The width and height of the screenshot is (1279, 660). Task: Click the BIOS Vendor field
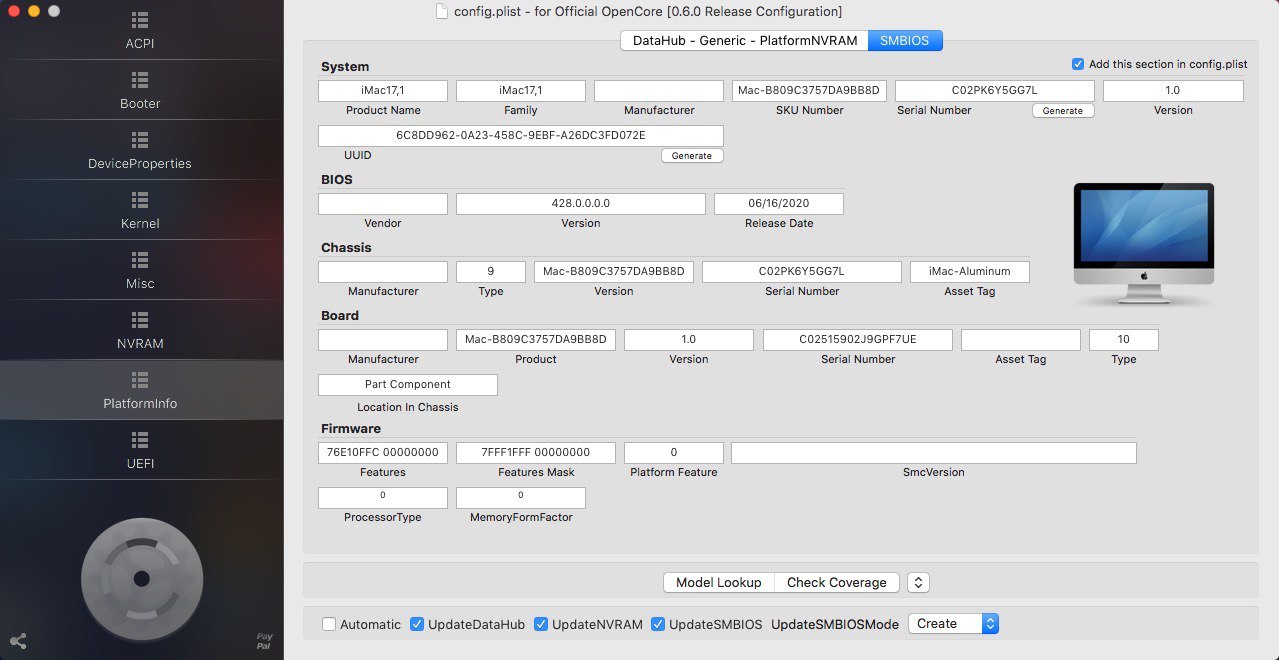(383, 204)
